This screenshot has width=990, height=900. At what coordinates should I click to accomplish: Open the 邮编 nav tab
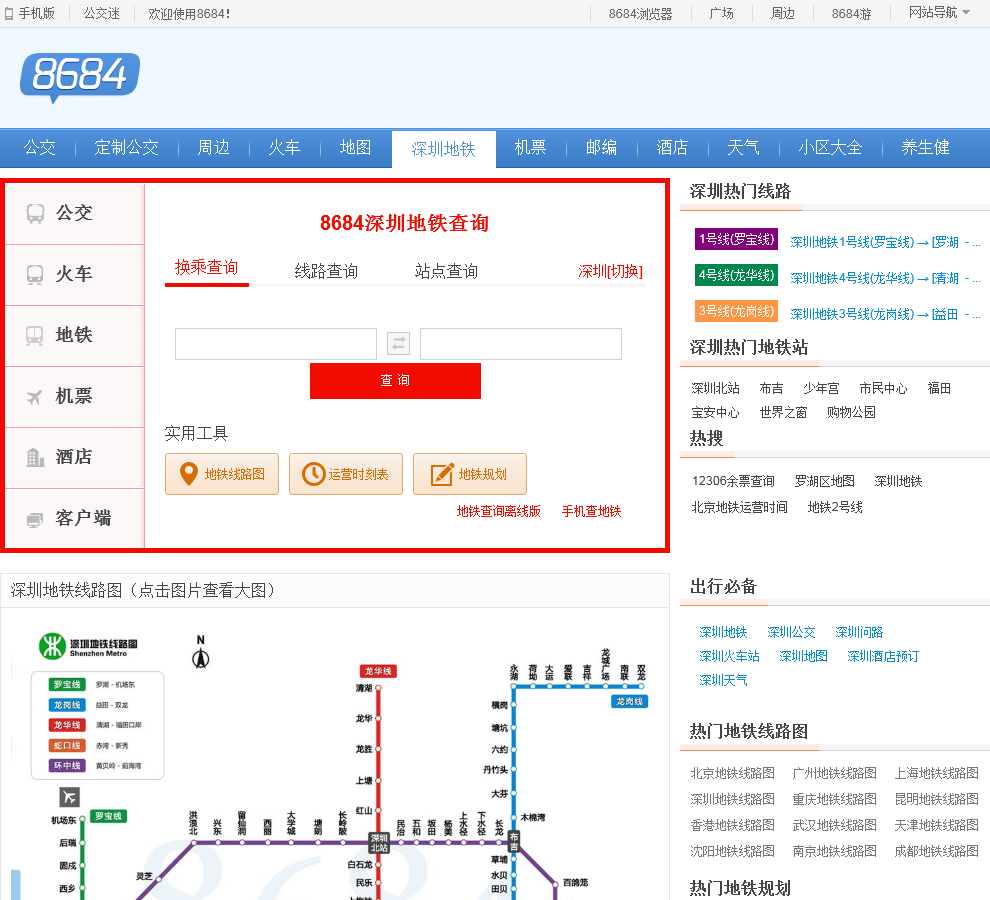click(x=601, y=148)
